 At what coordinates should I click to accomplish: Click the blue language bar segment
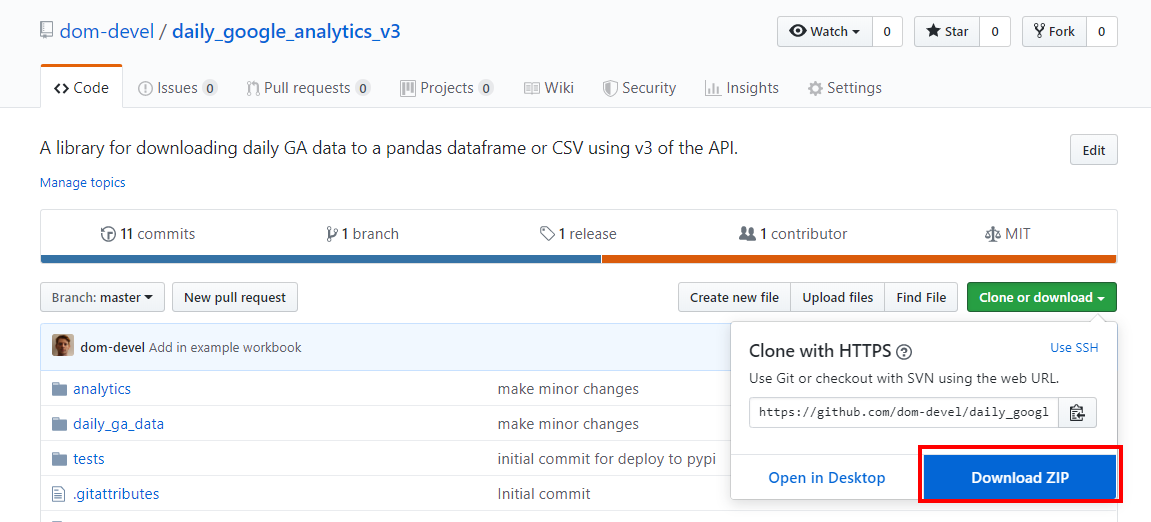tap(321, 259)
